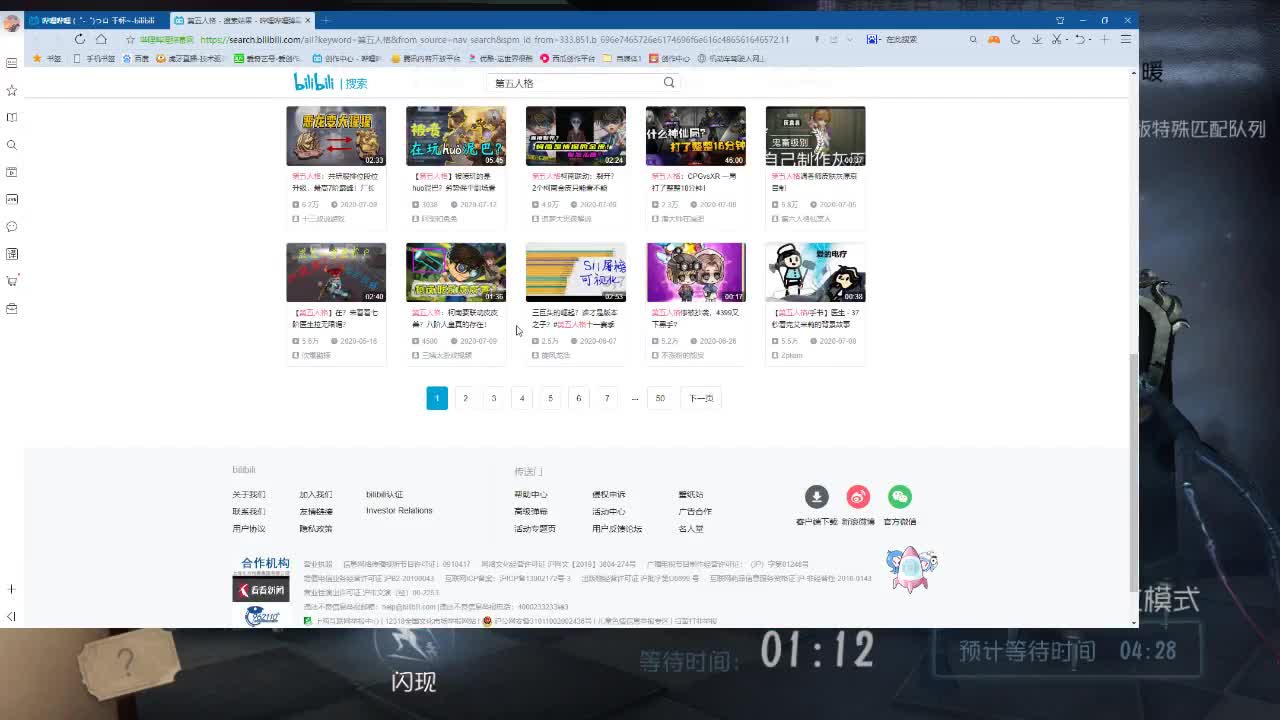Open the sidebar news panel icon at top
This screenshot has height=720, width=1280.
tap(12, 63)
